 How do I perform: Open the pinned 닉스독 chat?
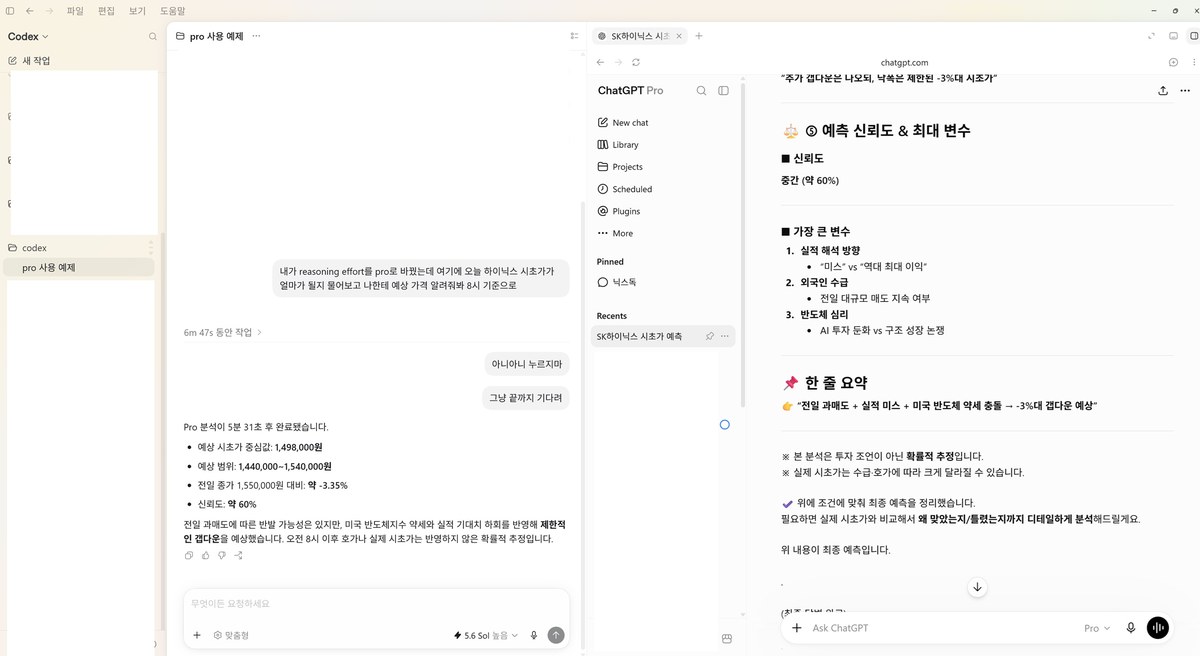click(x=663, y=282)
